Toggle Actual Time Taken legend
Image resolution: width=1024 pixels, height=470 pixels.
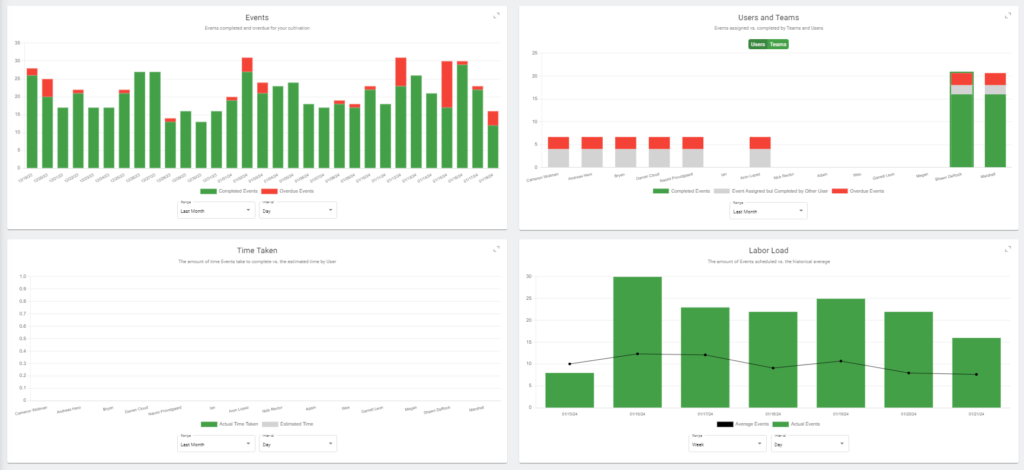(x=229, y=424)
